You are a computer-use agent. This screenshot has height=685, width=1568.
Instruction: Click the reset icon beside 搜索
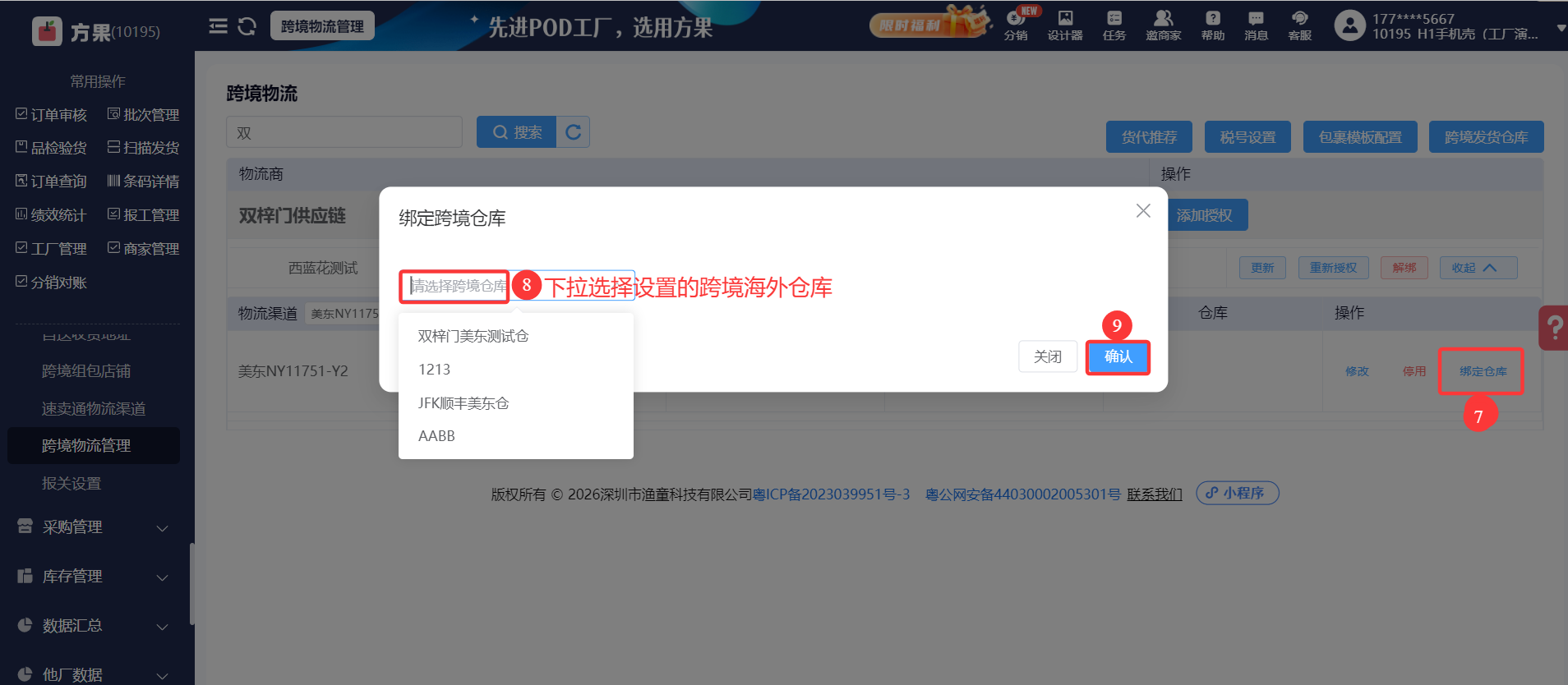[574, 131]
